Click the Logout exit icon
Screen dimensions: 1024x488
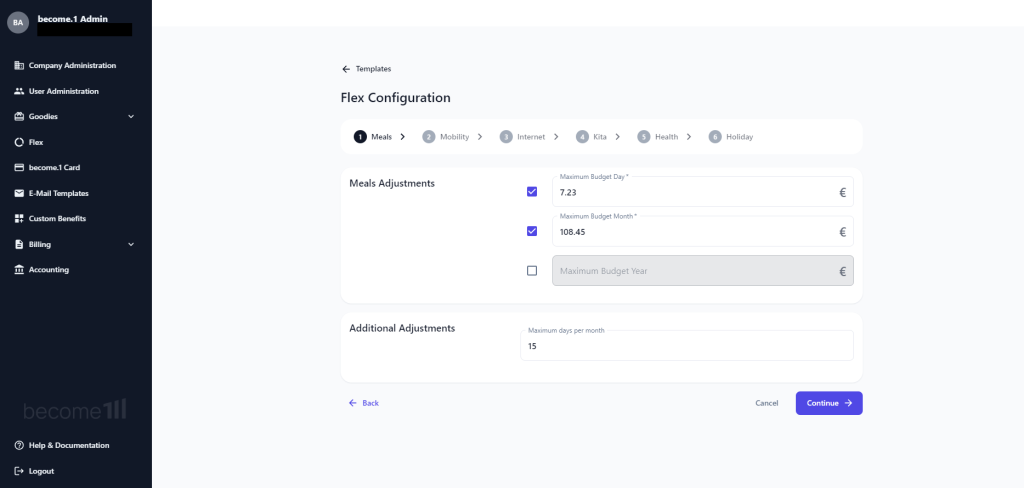[19, 471]
